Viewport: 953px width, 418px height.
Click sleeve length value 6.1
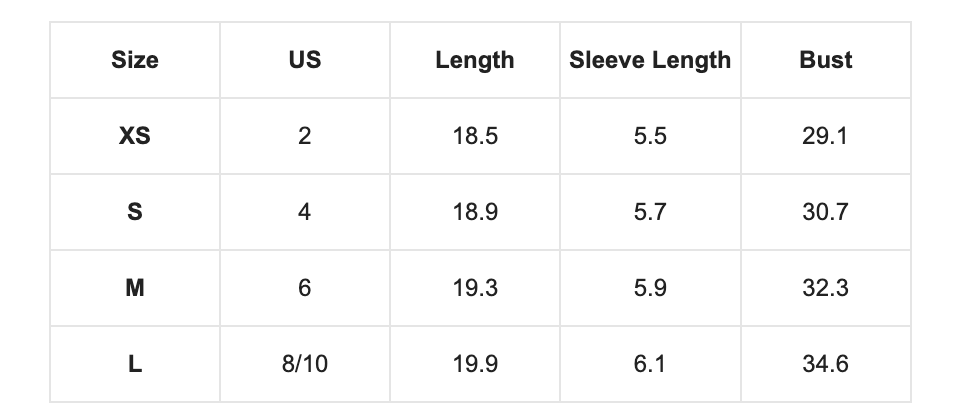click(650, 364)
